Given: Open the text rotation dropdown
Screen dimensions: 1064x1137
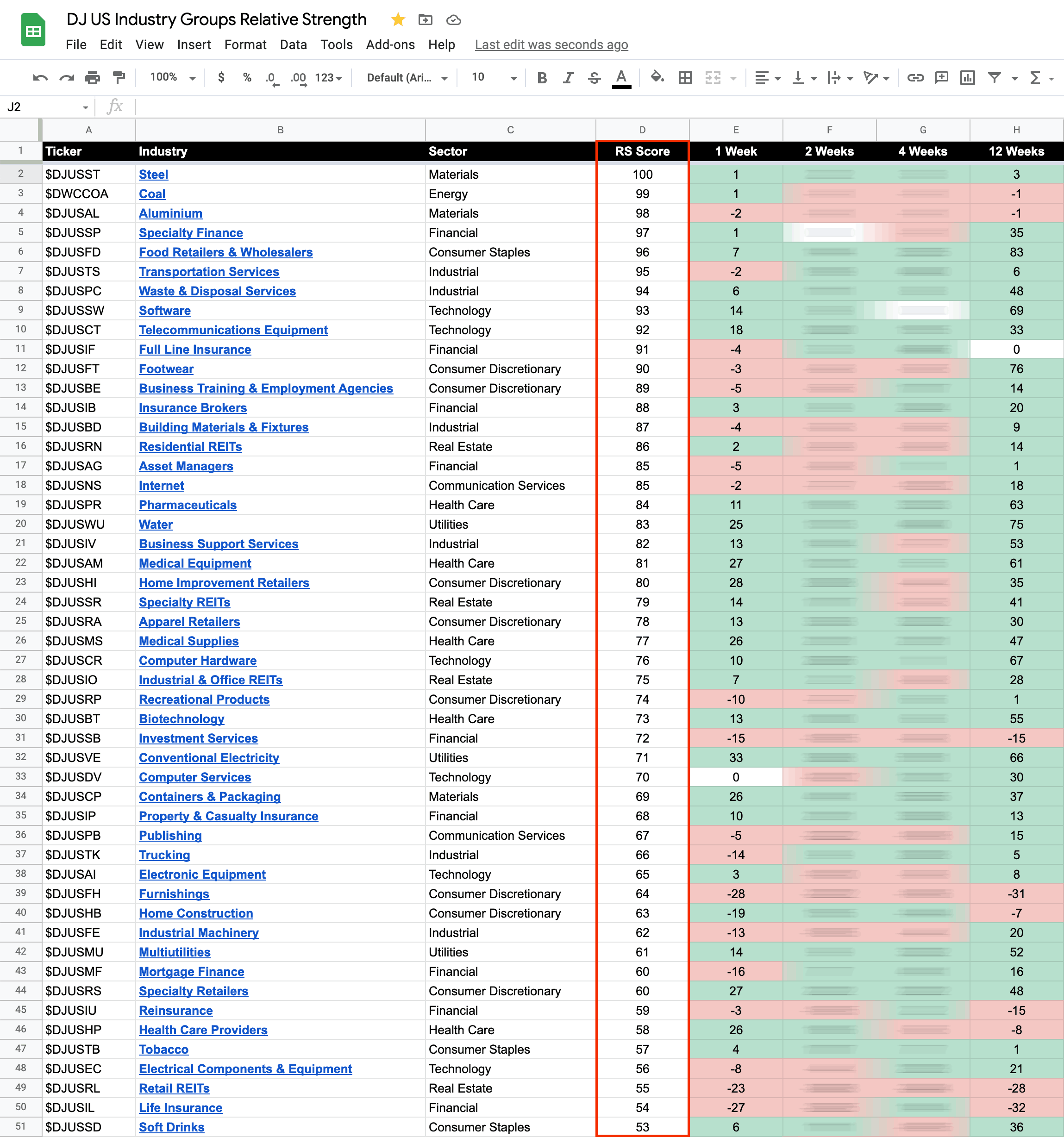Looking at the screenshot, I should click(876, 78).
